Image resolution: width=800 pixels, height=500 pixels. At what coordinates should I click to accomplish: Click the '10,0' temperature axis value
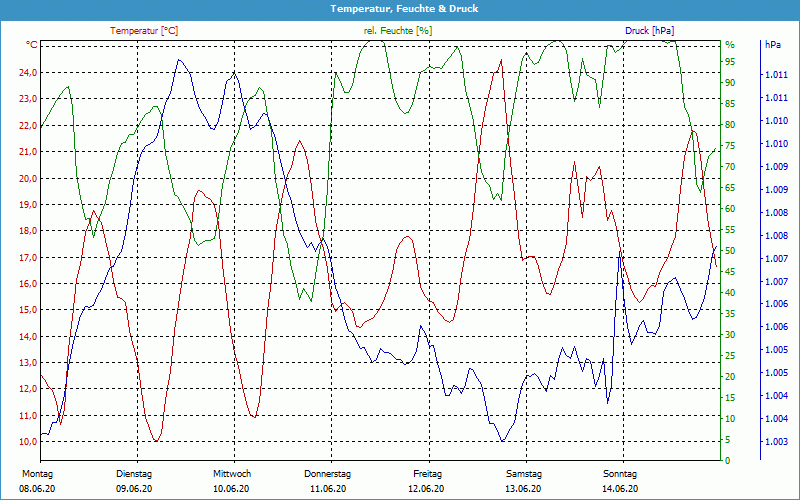[28, 442]
